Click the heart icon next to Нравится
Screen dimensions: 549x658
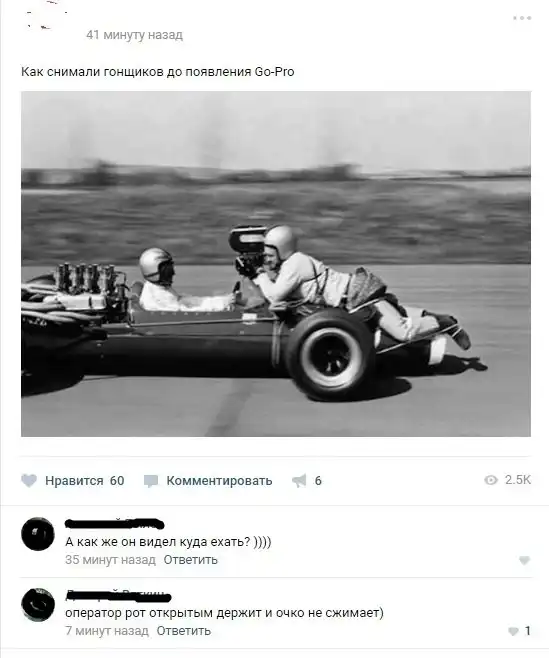[x=29, y=480]
